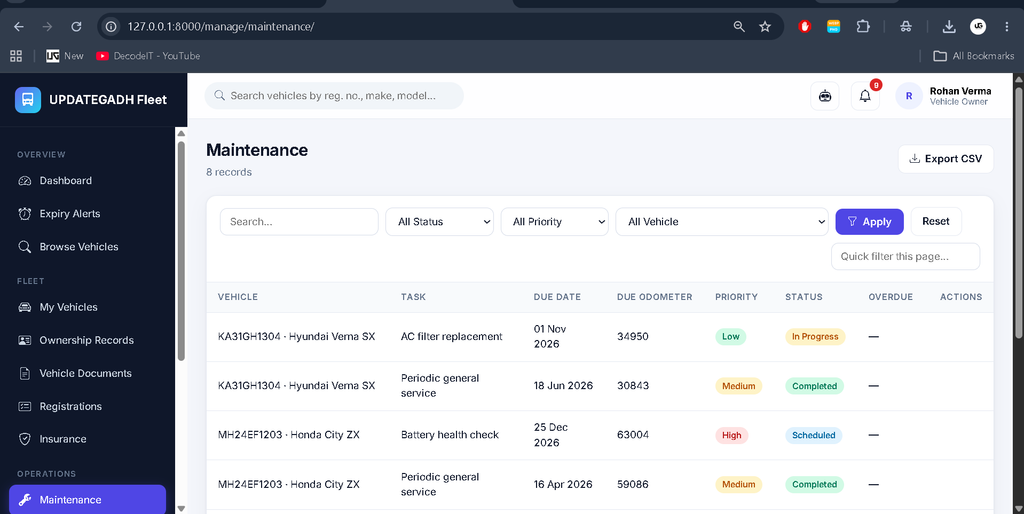
Task: Click the Export CSV button
Action: tap(946, 159)
